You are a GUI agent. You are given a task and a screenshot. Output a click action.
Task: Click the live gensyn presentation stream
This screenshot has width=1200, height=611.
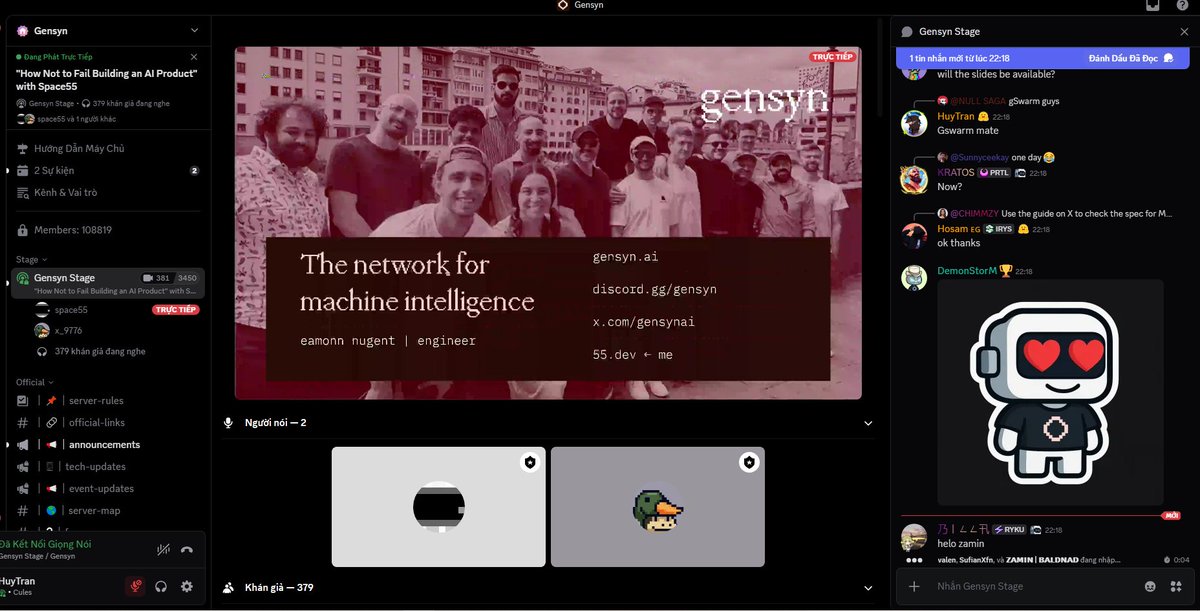click(x=548, y=223)
